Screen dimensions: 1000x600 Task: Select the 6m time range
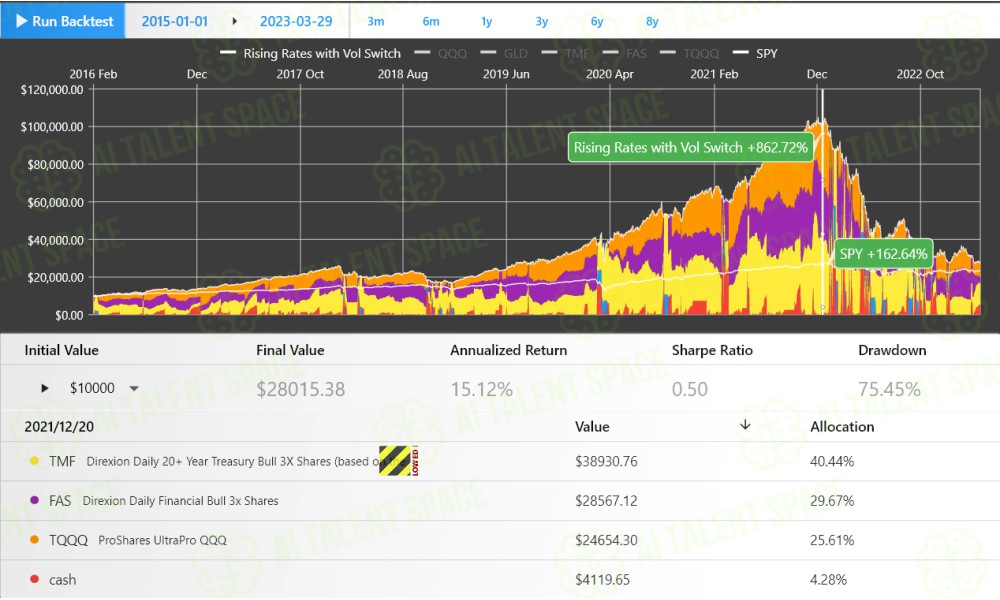click(431, 22)
